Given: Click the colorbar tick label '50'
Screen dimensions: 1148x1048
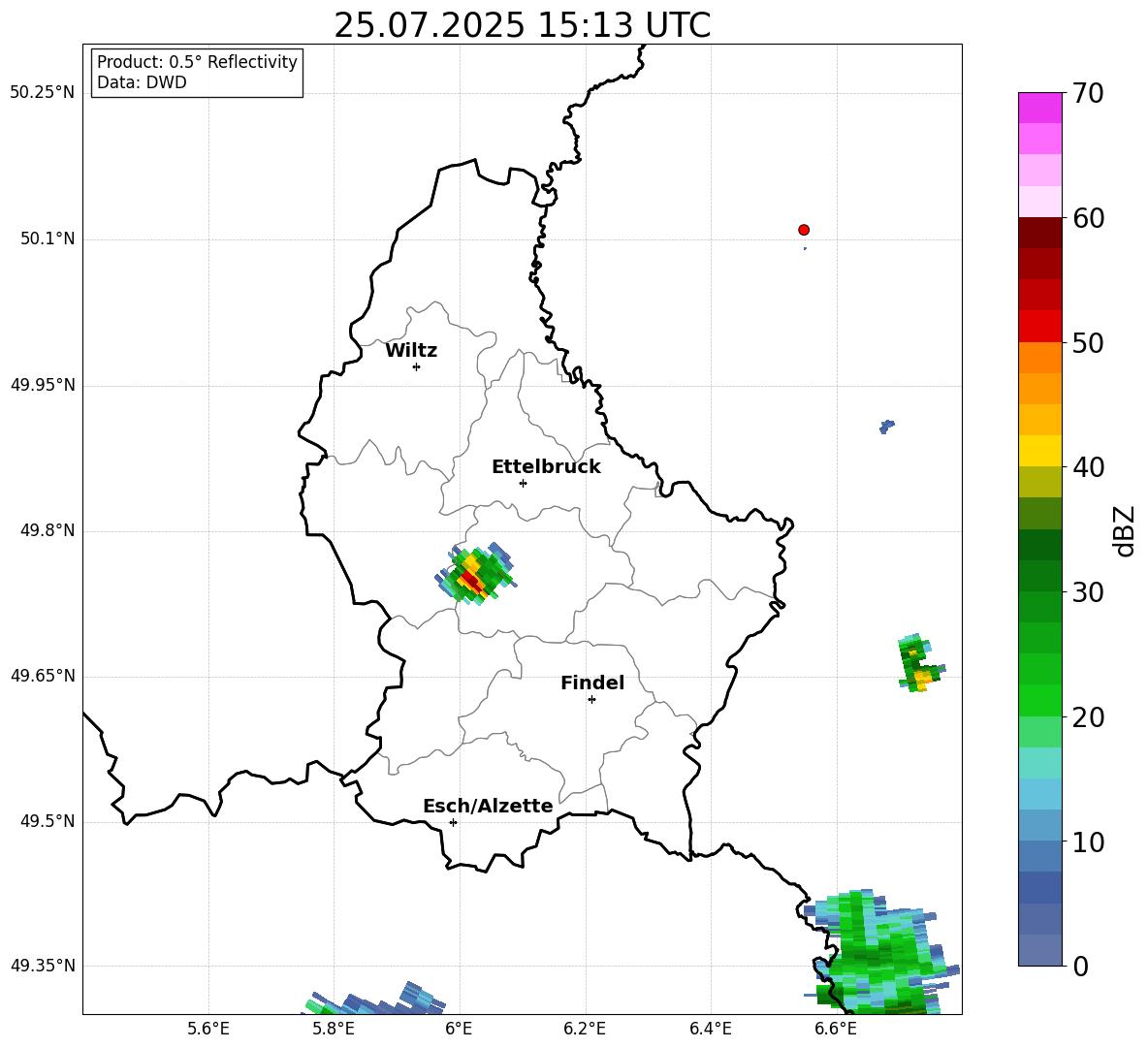Looking at the screenshot, I should tap(1088, 343).
